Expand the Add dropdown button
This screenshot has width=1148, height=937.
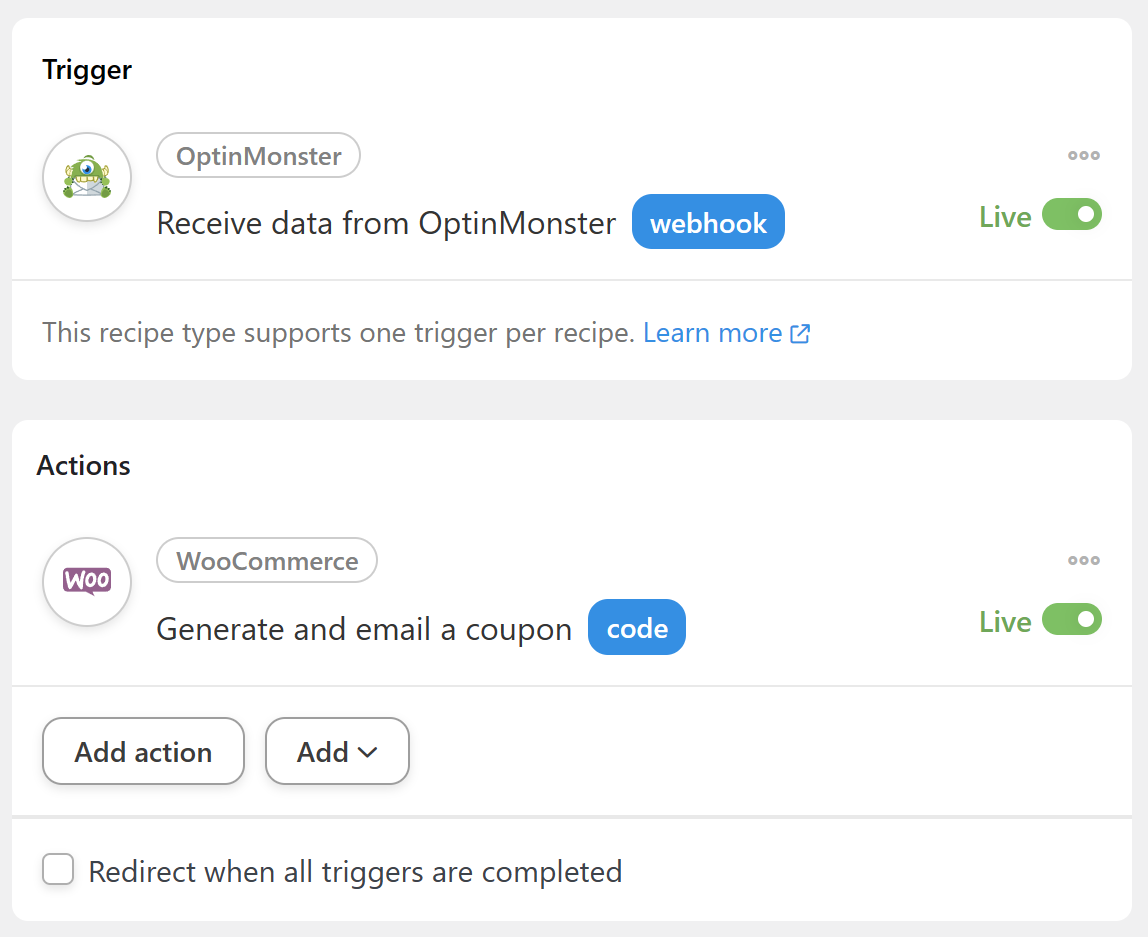(337, 751)
